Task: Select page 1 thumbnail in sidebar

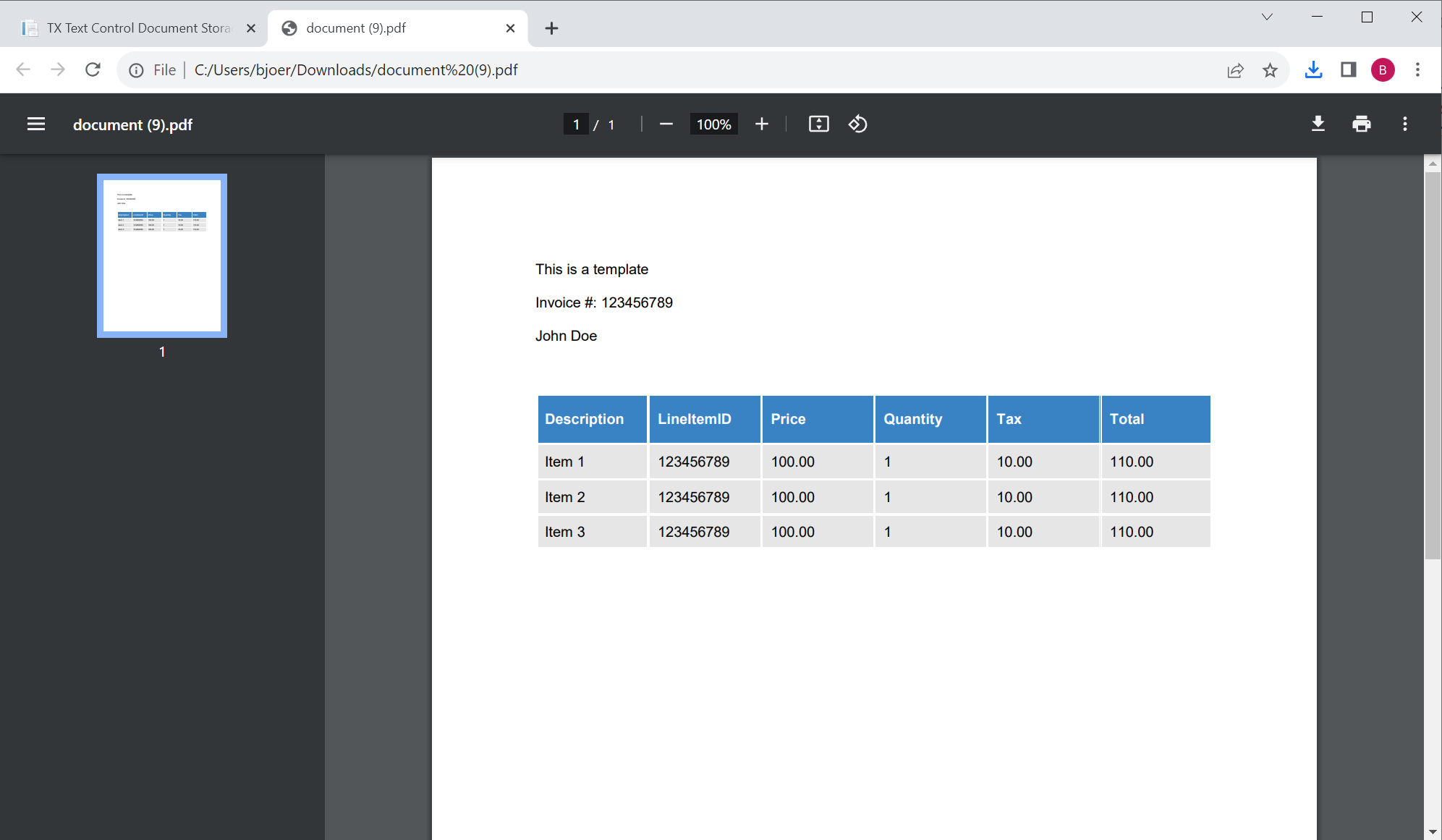Action: tap(161, 255)
